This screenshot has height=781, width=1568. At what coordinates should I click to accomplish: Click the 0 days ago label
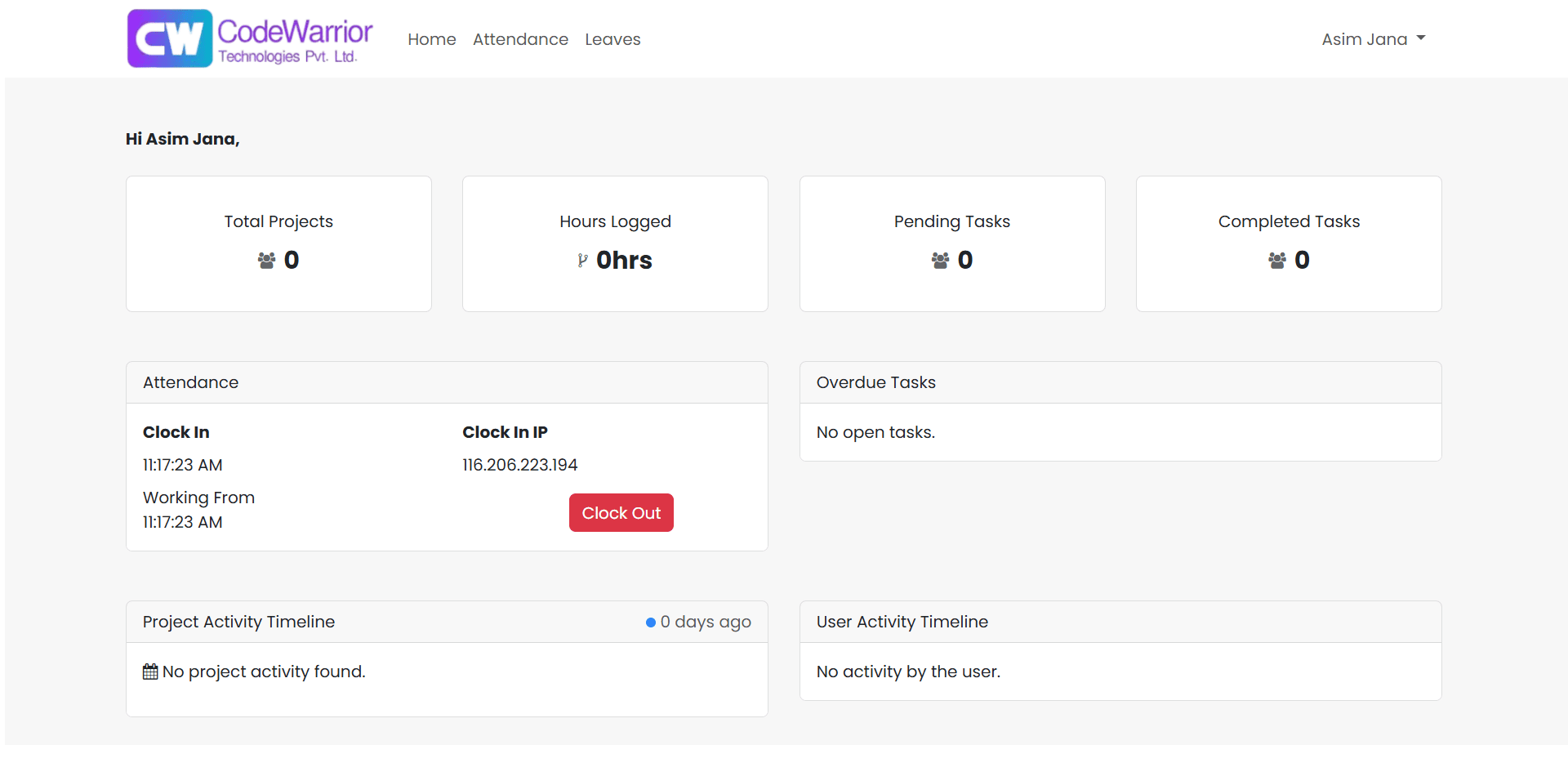pos(706,622)
